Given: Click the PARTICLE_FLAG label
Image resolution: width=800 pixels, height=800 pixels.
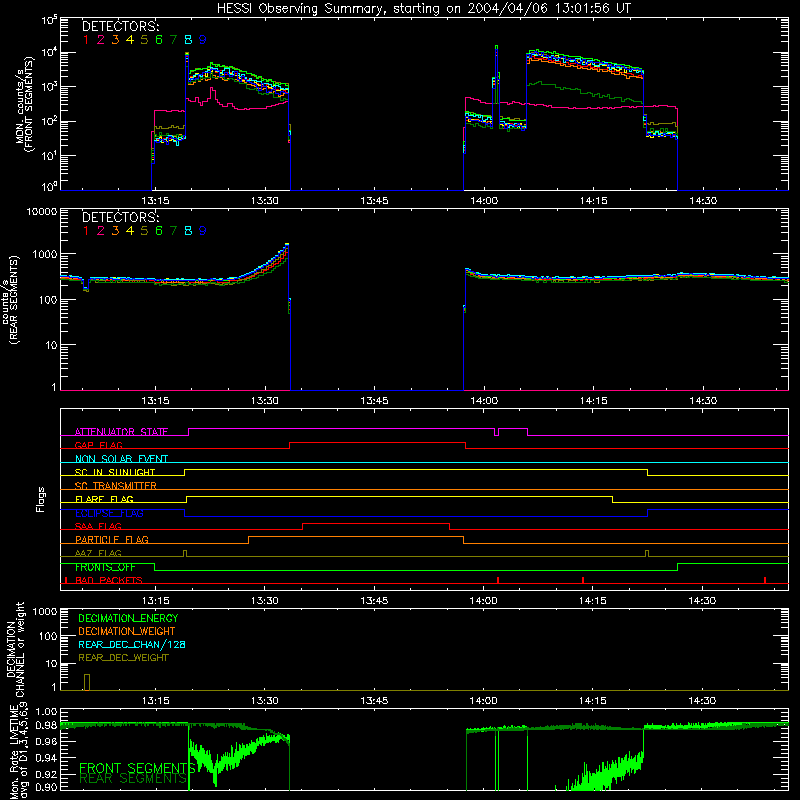Looking at the screenshot, I should point(112,539).
